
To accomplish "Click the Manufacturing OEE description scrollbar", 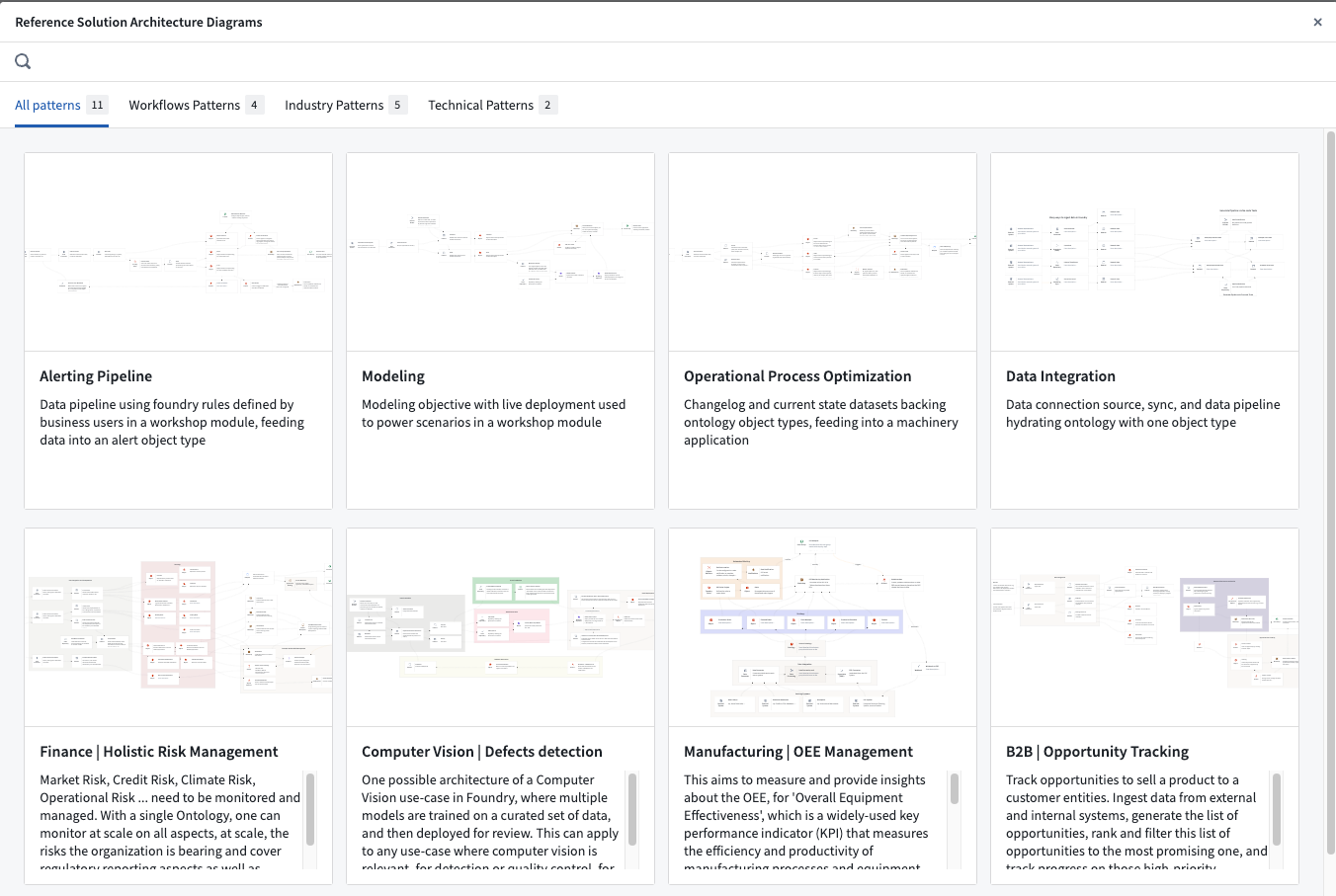I will 955,788.
